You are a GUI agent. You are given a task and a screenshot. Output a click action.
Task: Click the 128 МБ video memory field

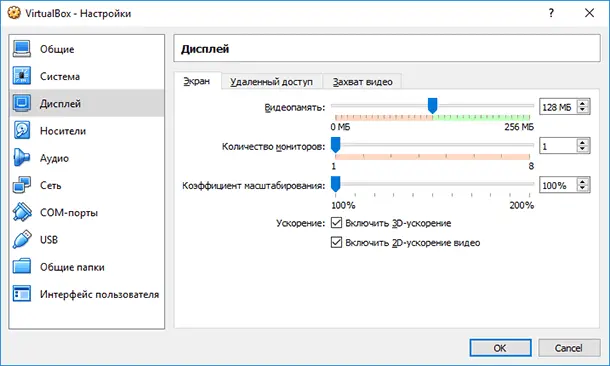click(x=558, y=107)
